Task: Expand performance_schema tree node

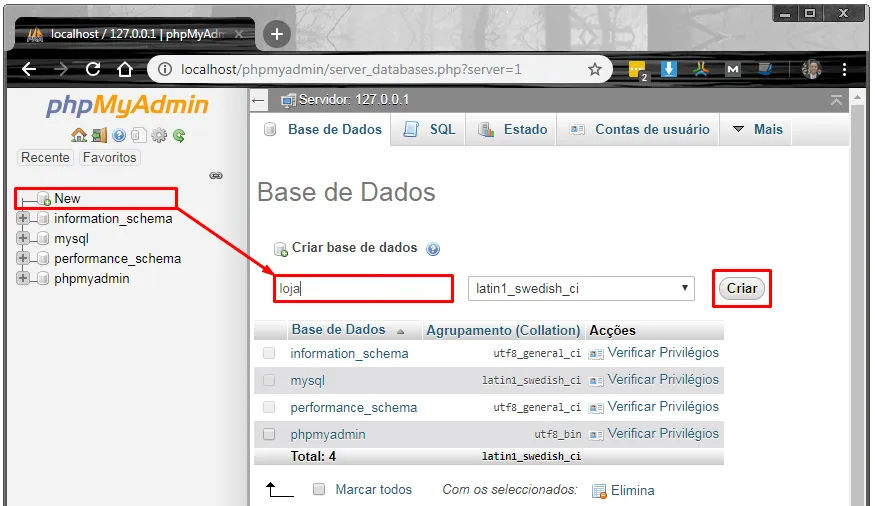Action: pos(23,258)
